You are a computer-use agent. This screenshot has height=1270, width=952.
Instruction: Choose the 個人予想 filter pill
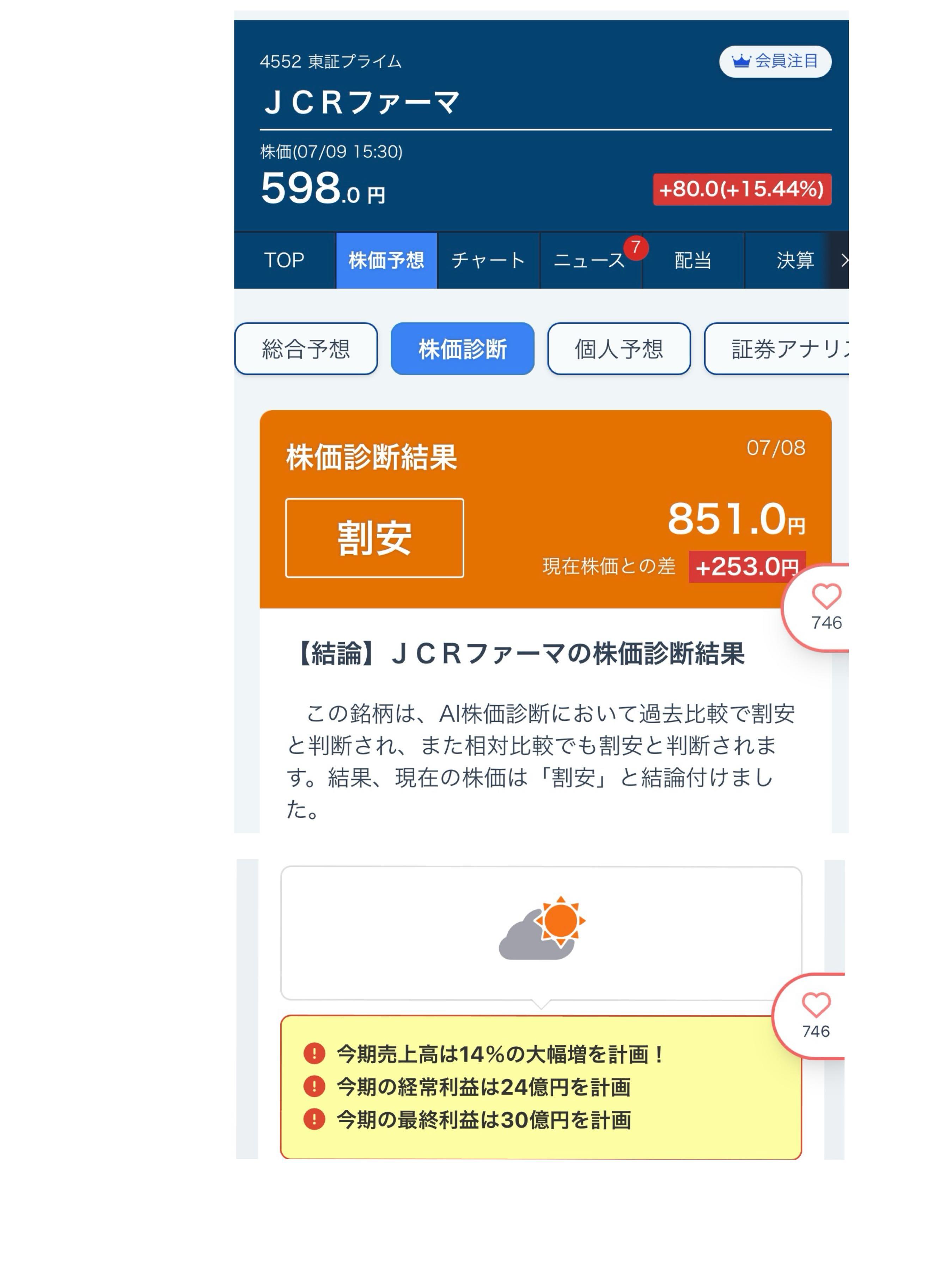point(618,349)
